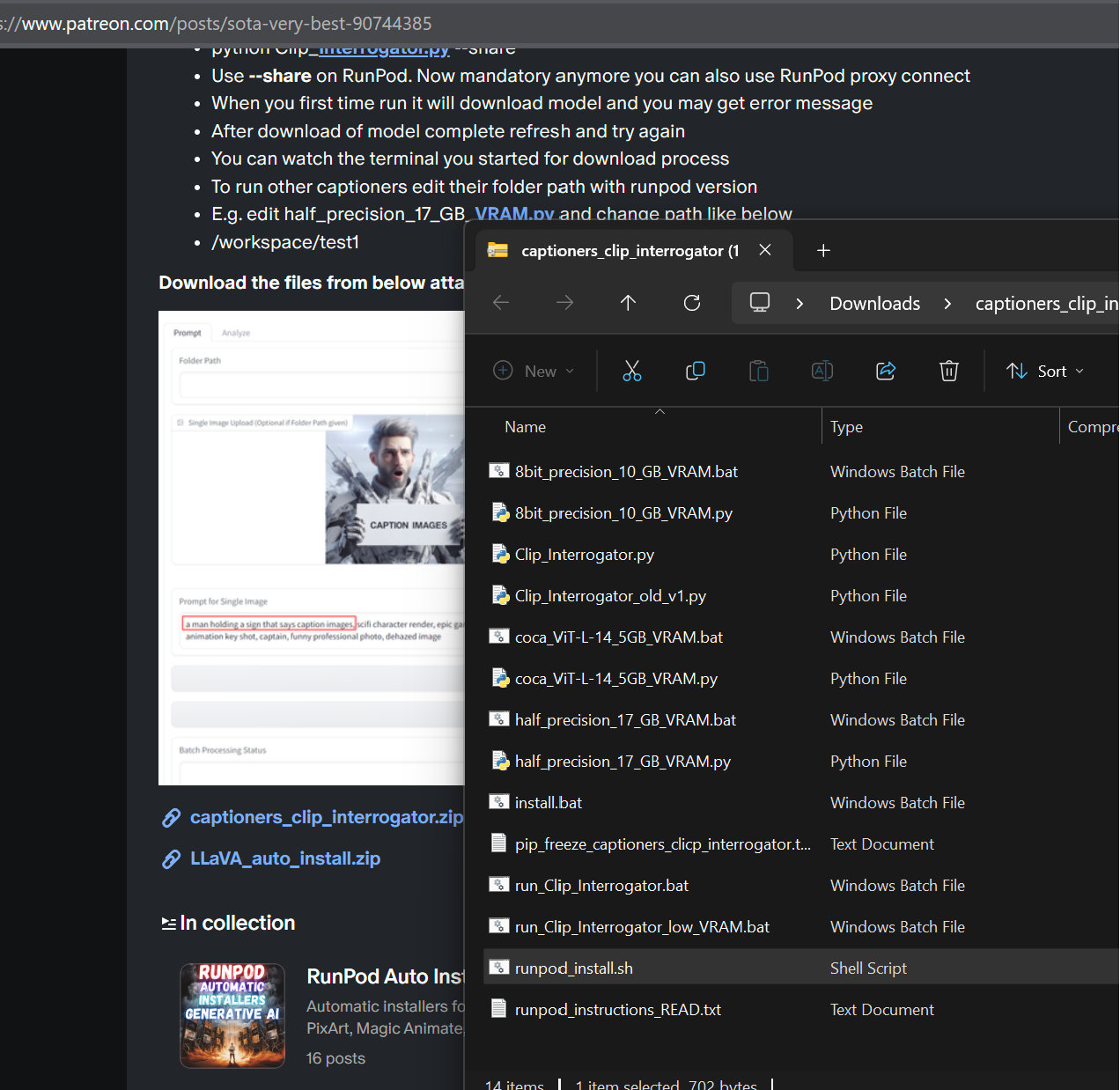Select half_precision_17_GB_VRAM.bat file name
Viewport: 1120px width, 1090px height.
(625, 720)
